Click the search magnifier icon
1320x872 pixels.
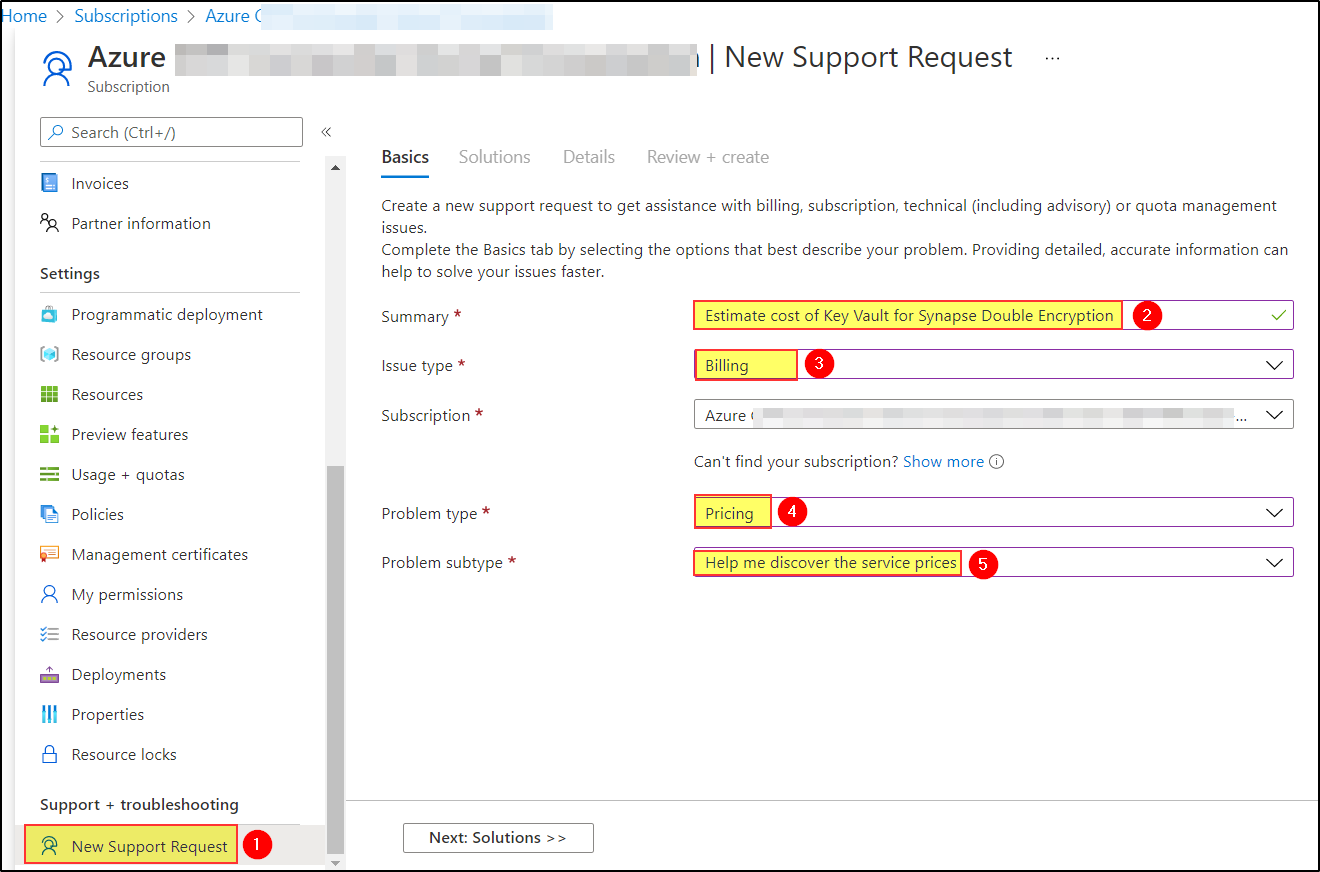point(57,132)
